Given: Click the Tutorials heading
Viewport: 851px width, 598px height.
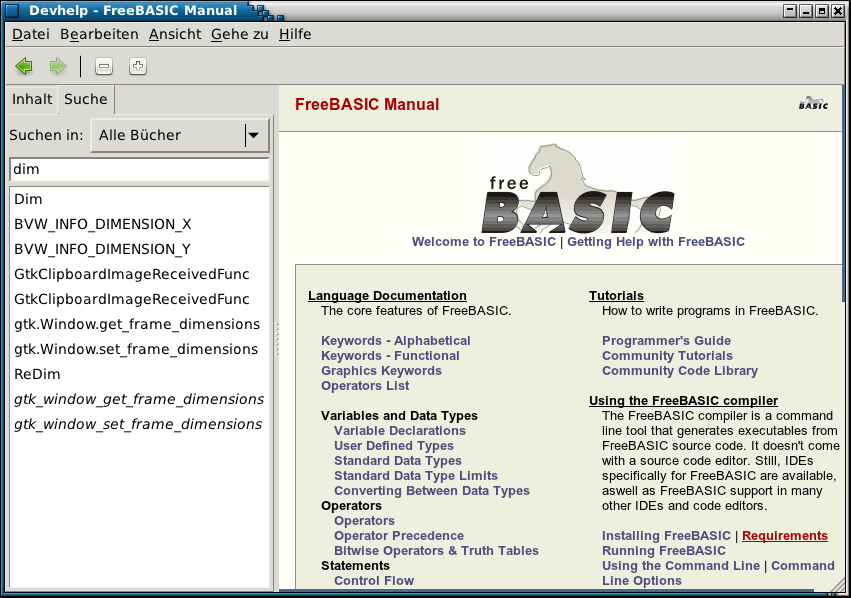Looking at the screenshot, I should click(x=616, y=296).
